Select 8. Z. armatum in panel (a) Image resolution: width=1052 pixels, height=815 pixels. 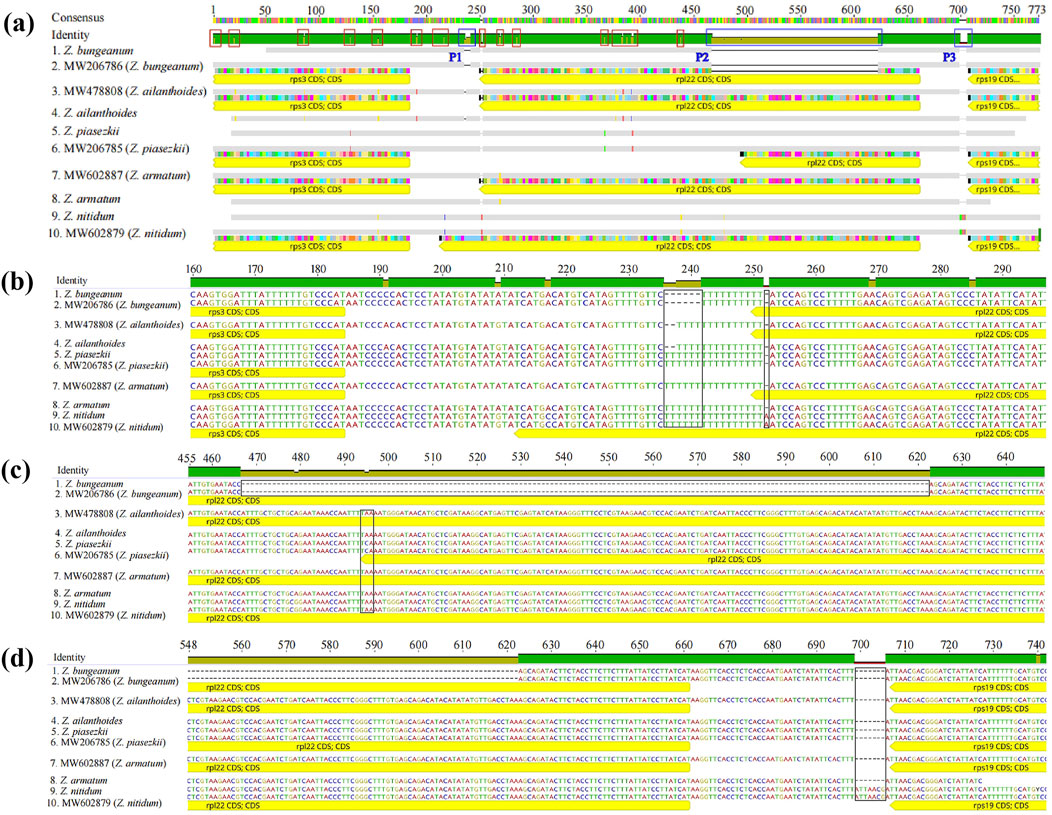tap(87, 199)
